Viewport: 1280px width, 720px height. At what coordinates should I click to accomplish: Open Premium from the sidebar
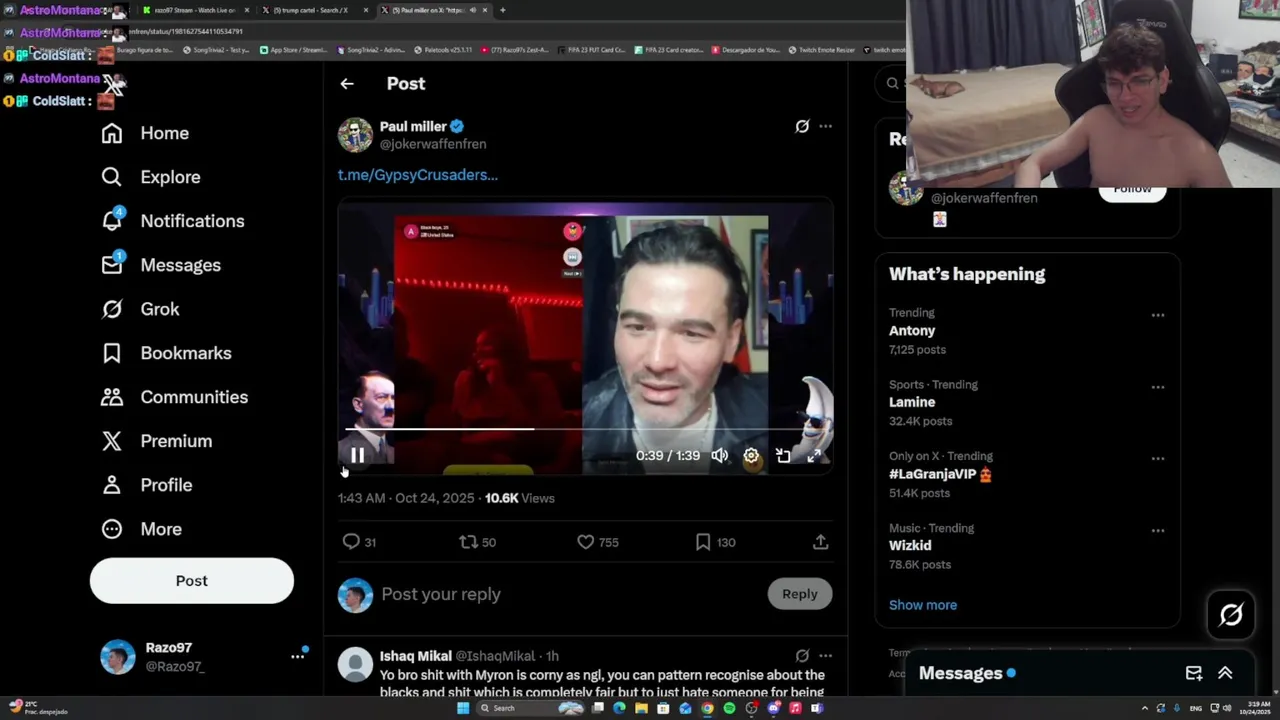(156, 441)
